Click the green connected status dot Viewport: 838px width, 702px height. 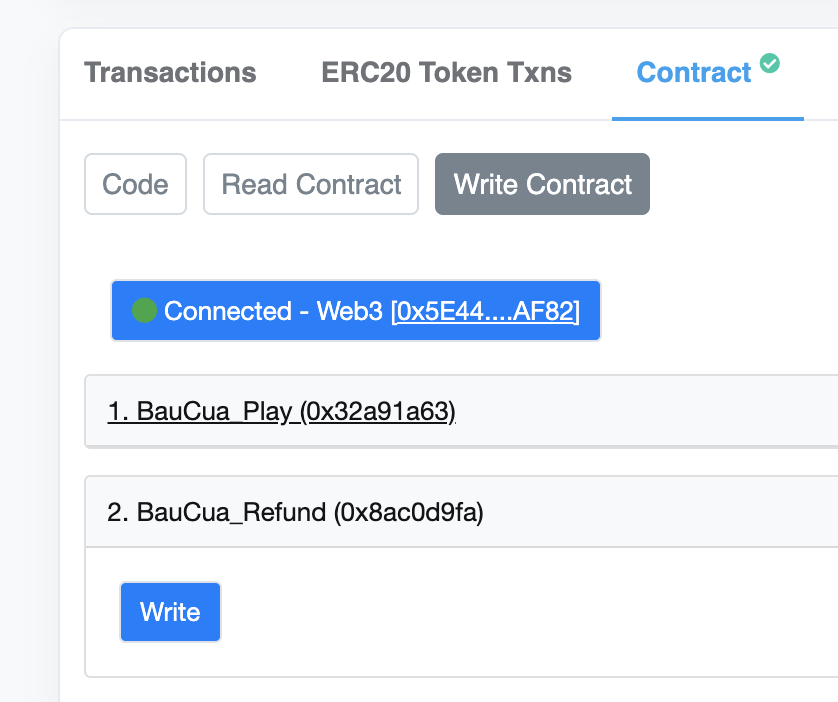[x=145, y=311]
